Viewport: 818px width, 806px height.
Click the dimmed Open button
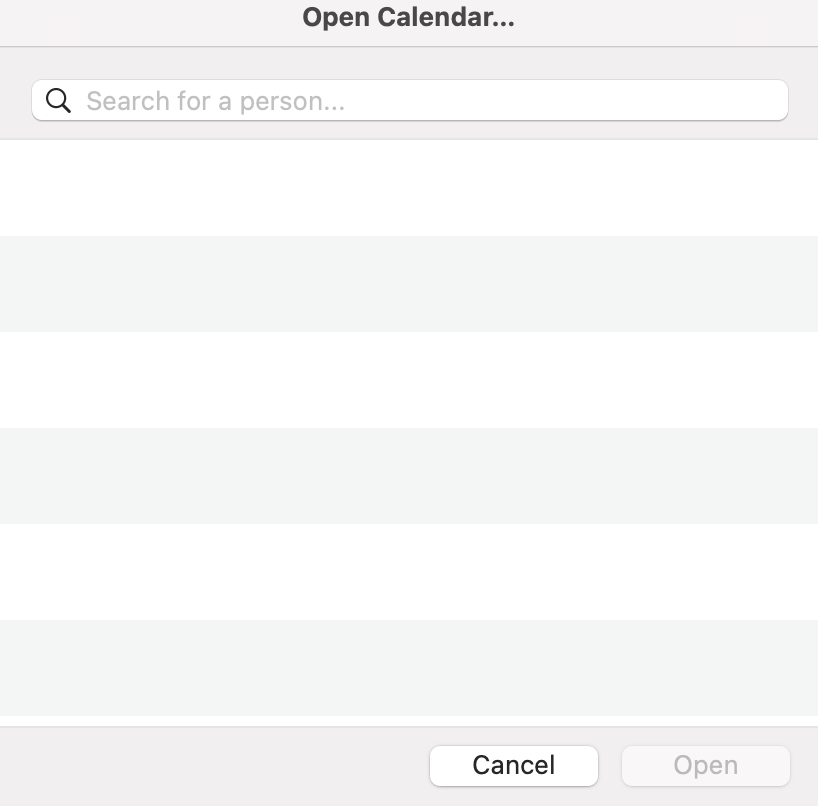coord(705,766)
